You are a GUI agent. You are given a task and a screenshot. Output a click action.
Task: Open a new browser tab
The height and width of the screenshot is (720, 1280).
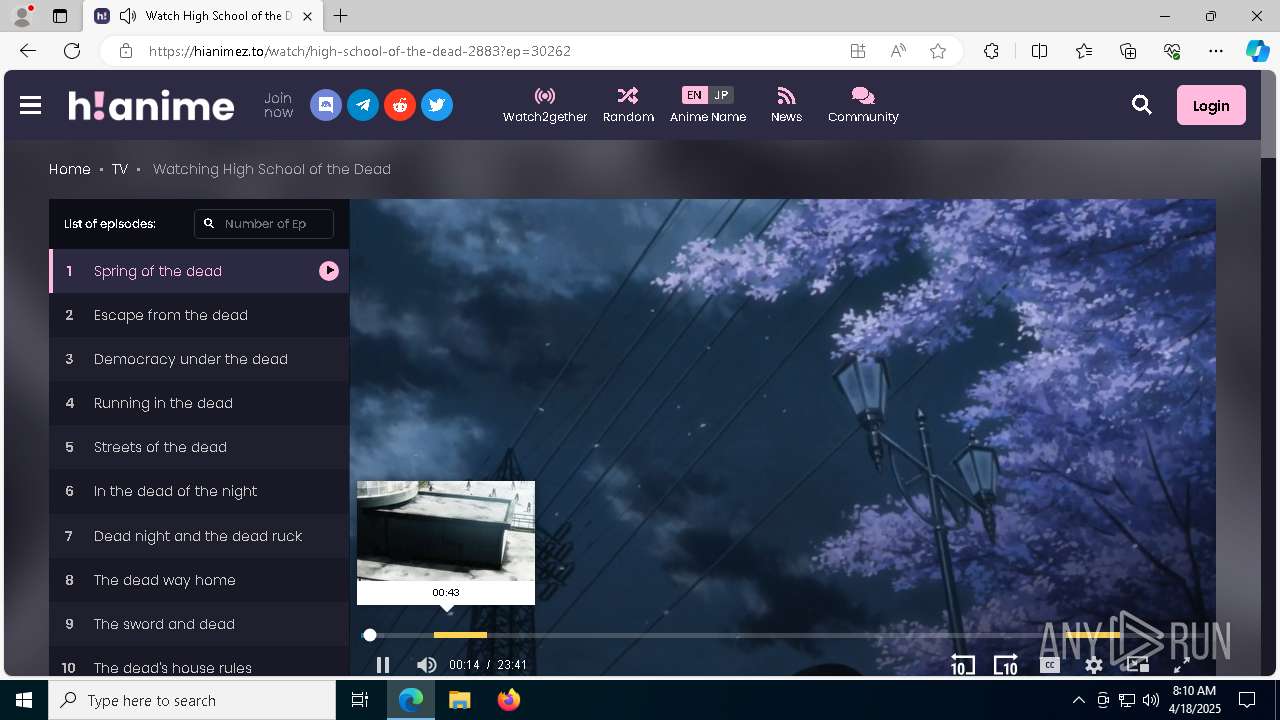coord(341,16)
